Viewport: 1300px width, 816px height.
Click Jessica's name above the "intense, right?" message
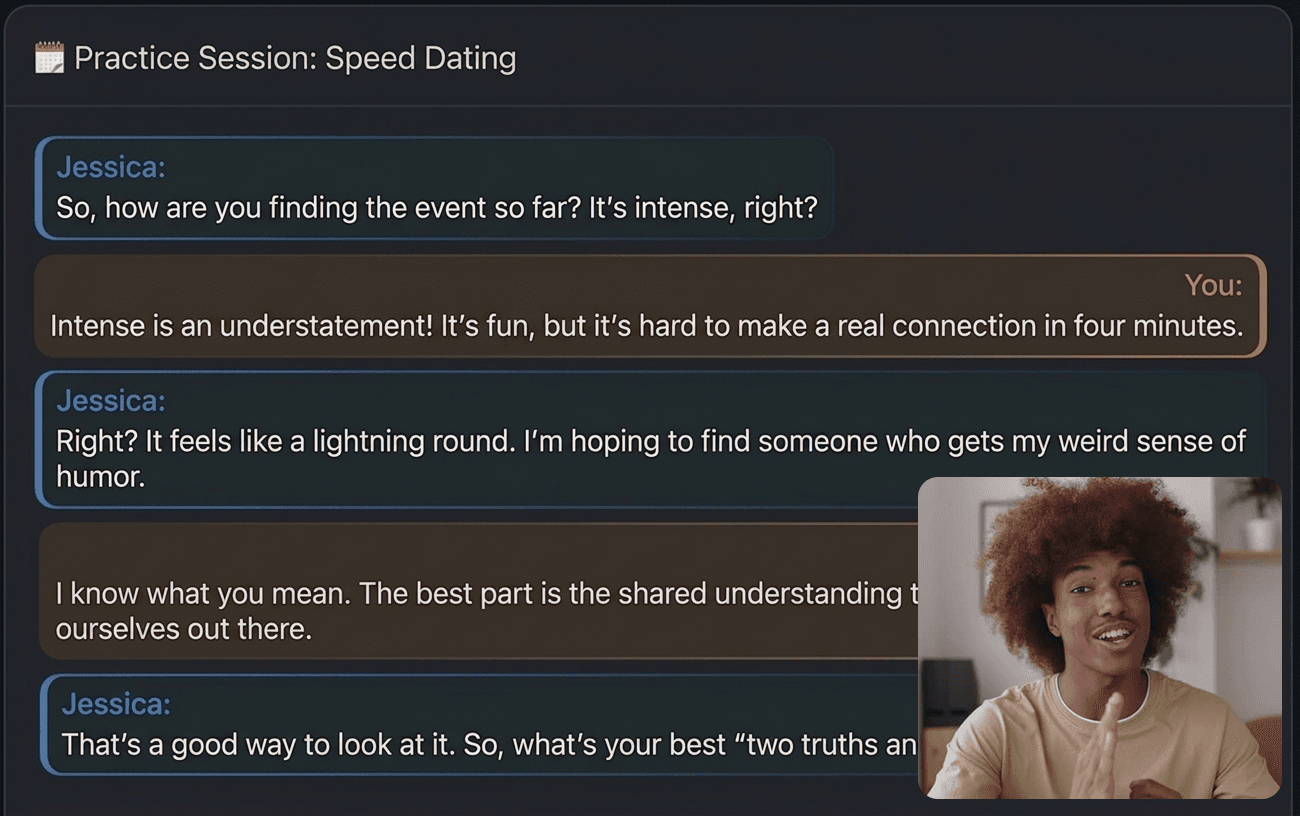point(111,167)
